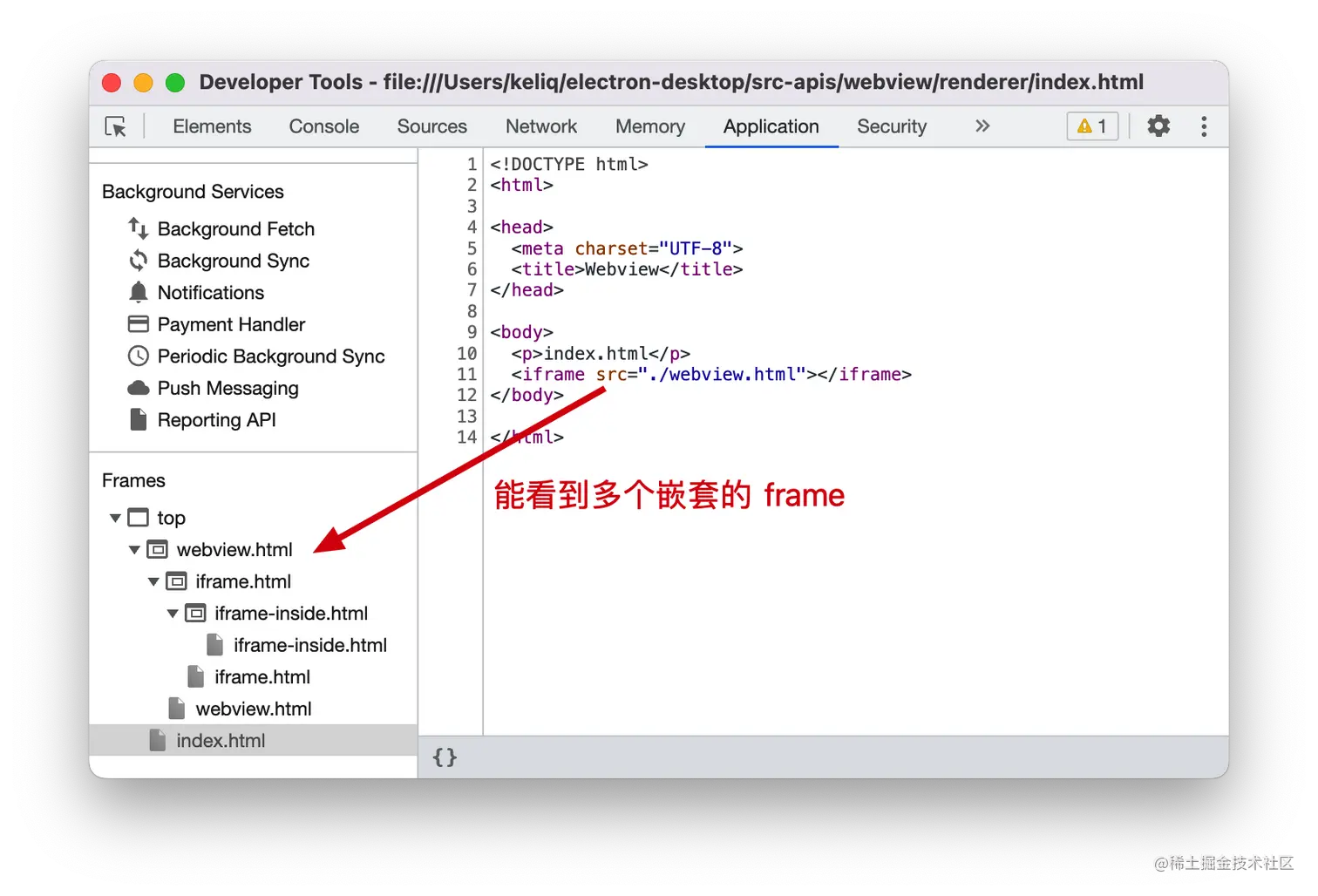
Task: Collapse the iframe-inside.html frame node
Action: pos(173,614)
